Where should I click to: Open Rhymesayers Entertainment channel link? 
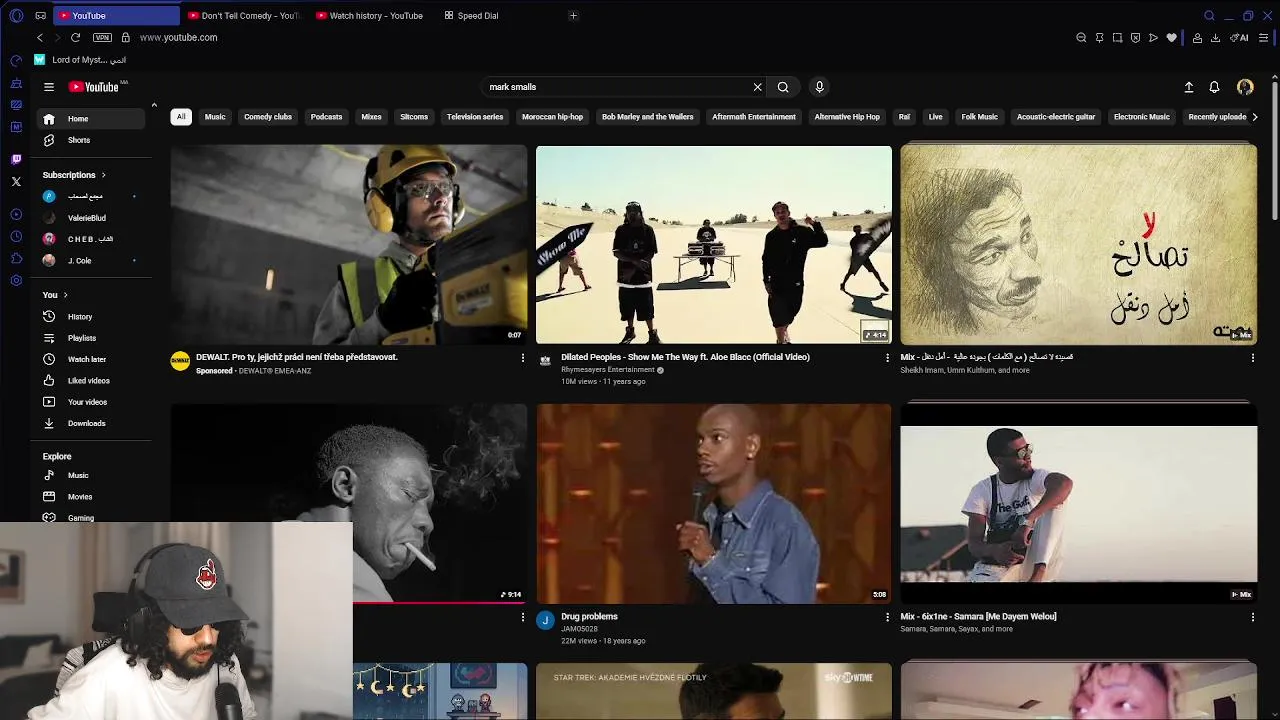coord(608,370)
